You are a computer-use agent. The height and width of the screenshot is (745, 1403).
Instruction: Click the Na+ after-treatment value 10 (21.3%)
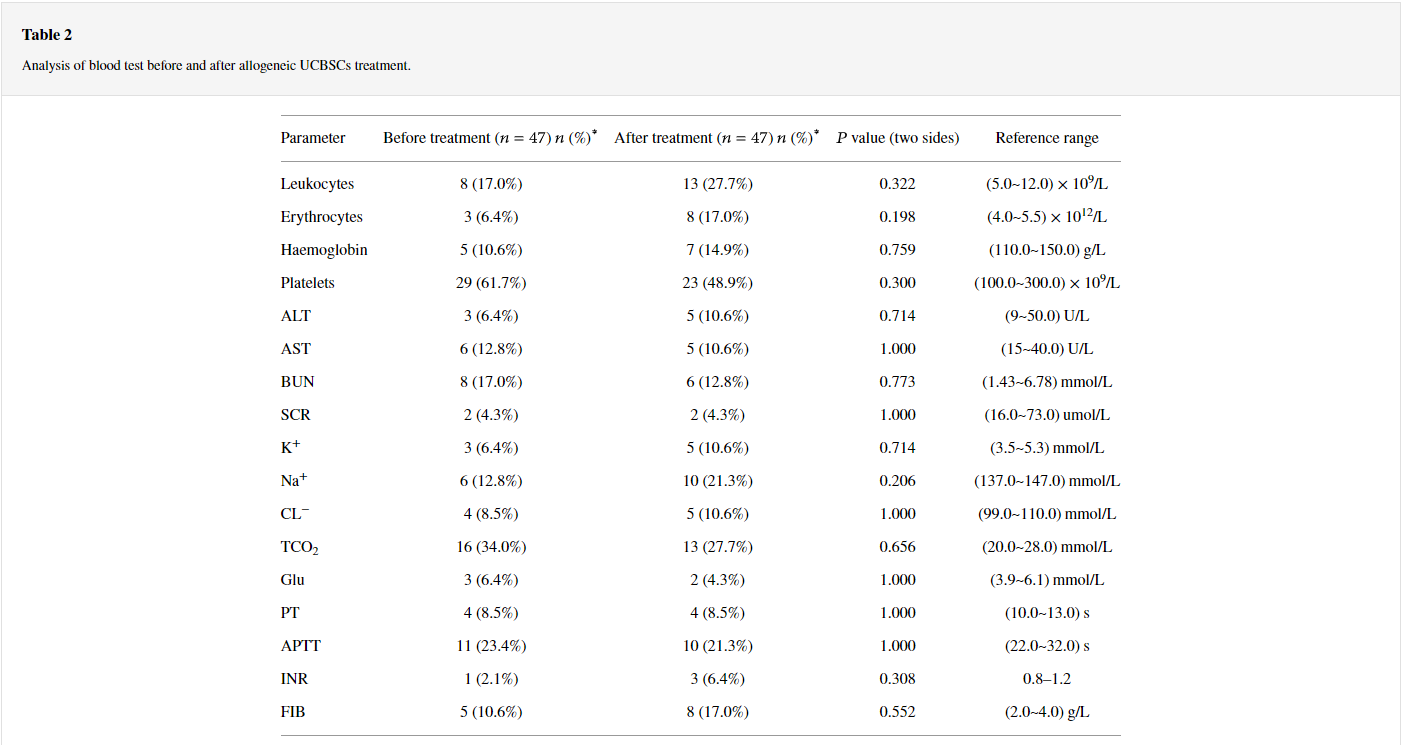pos(717,481)
